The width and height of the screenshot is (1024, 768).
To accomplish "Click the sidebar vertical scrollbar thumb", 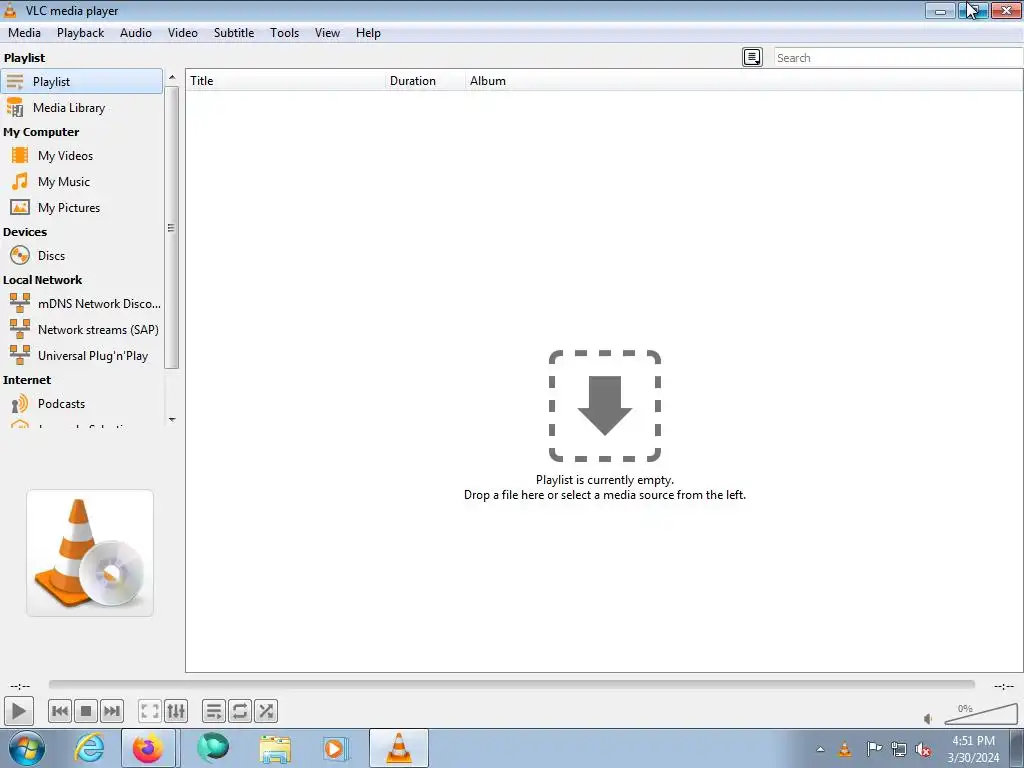I will coord(172,227).
